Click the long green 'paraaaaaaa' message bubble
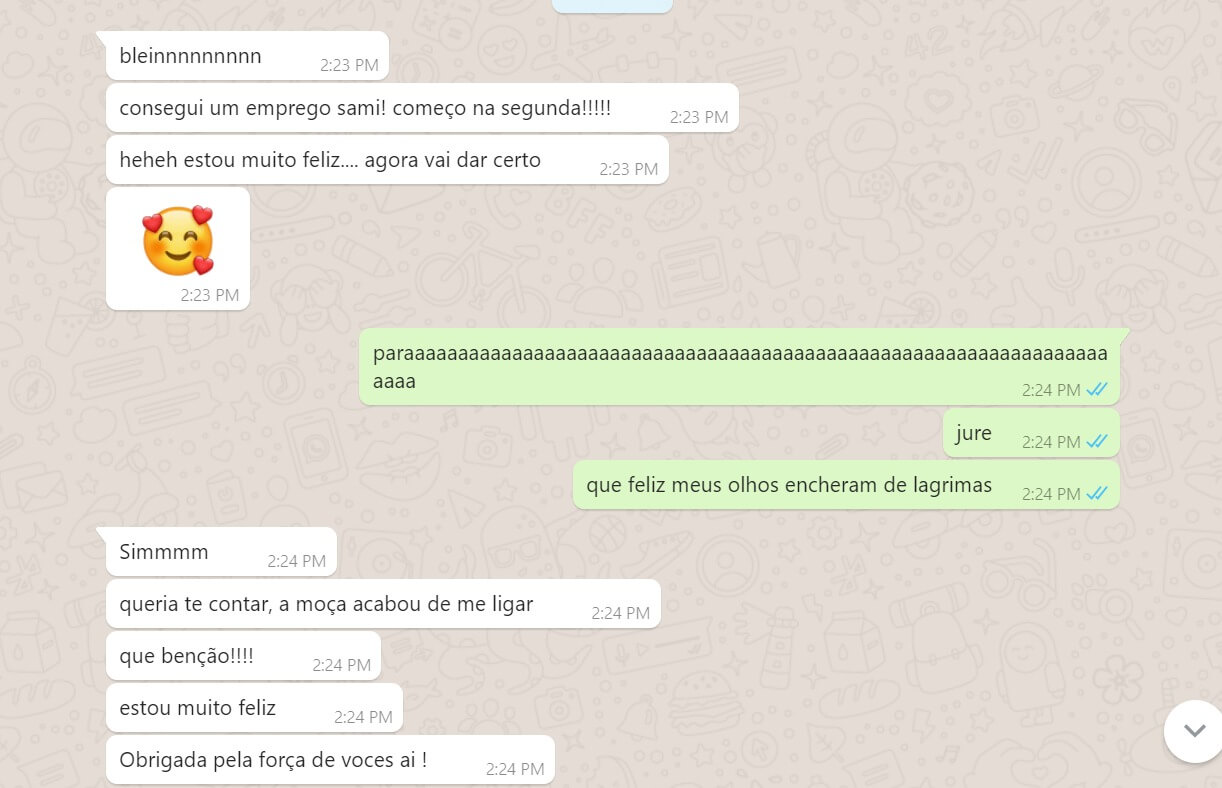Viewport: 1222px width, 788px height. (739, 367)
